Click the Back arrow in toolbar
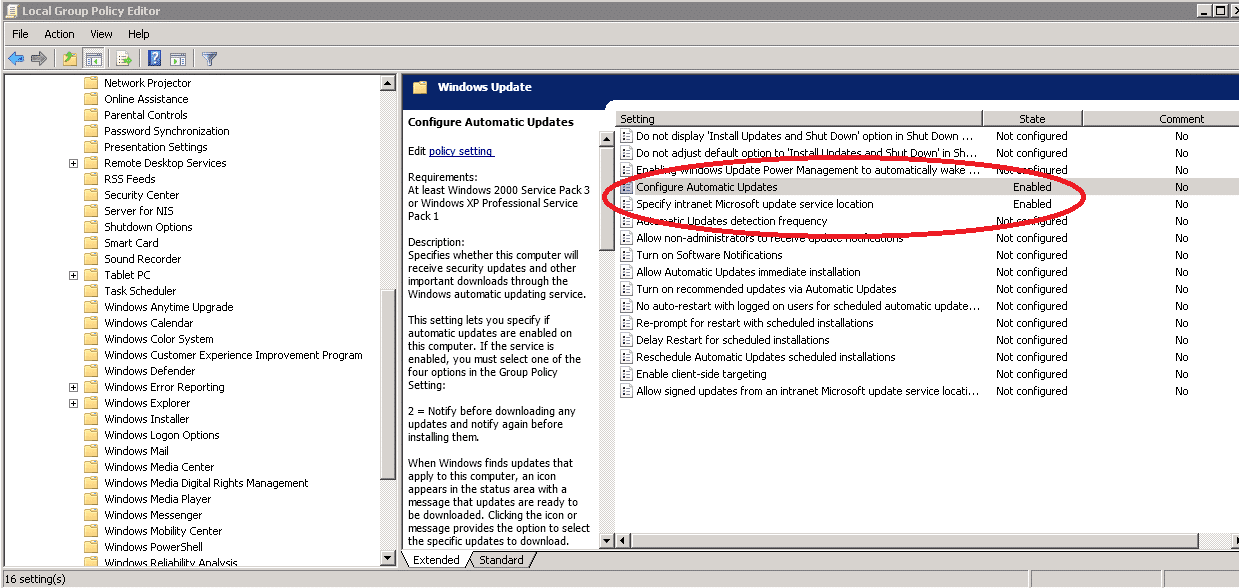This screenshot has height=588, width=1239. (16, 59)
